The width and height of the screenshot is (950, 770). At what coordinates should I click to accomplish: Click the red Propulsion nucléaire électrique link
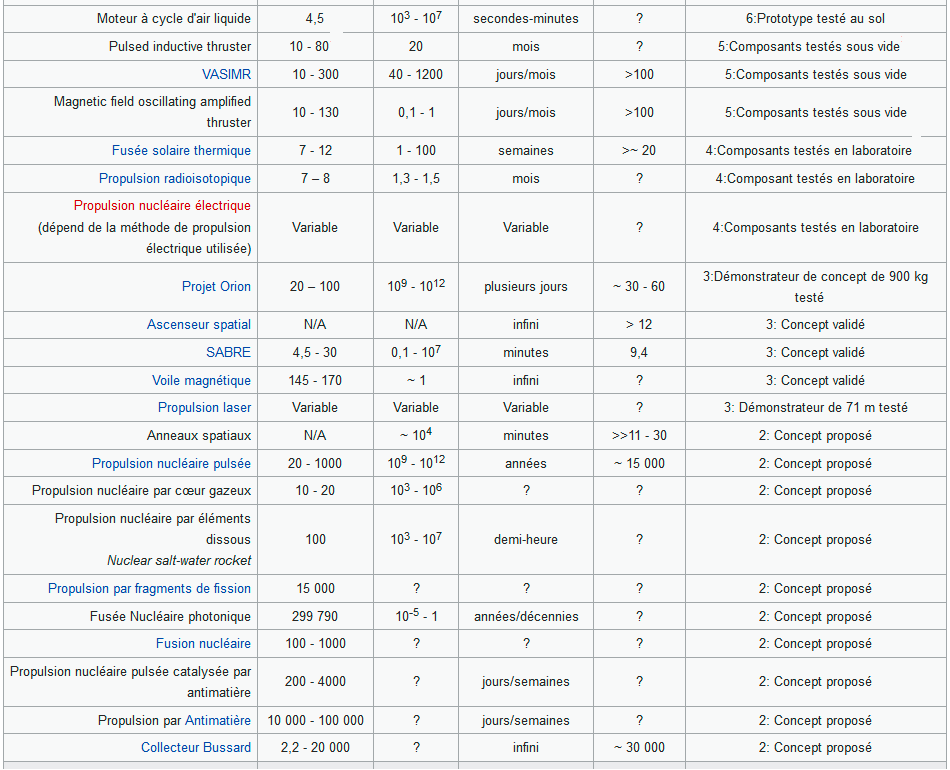click(162, 206)
